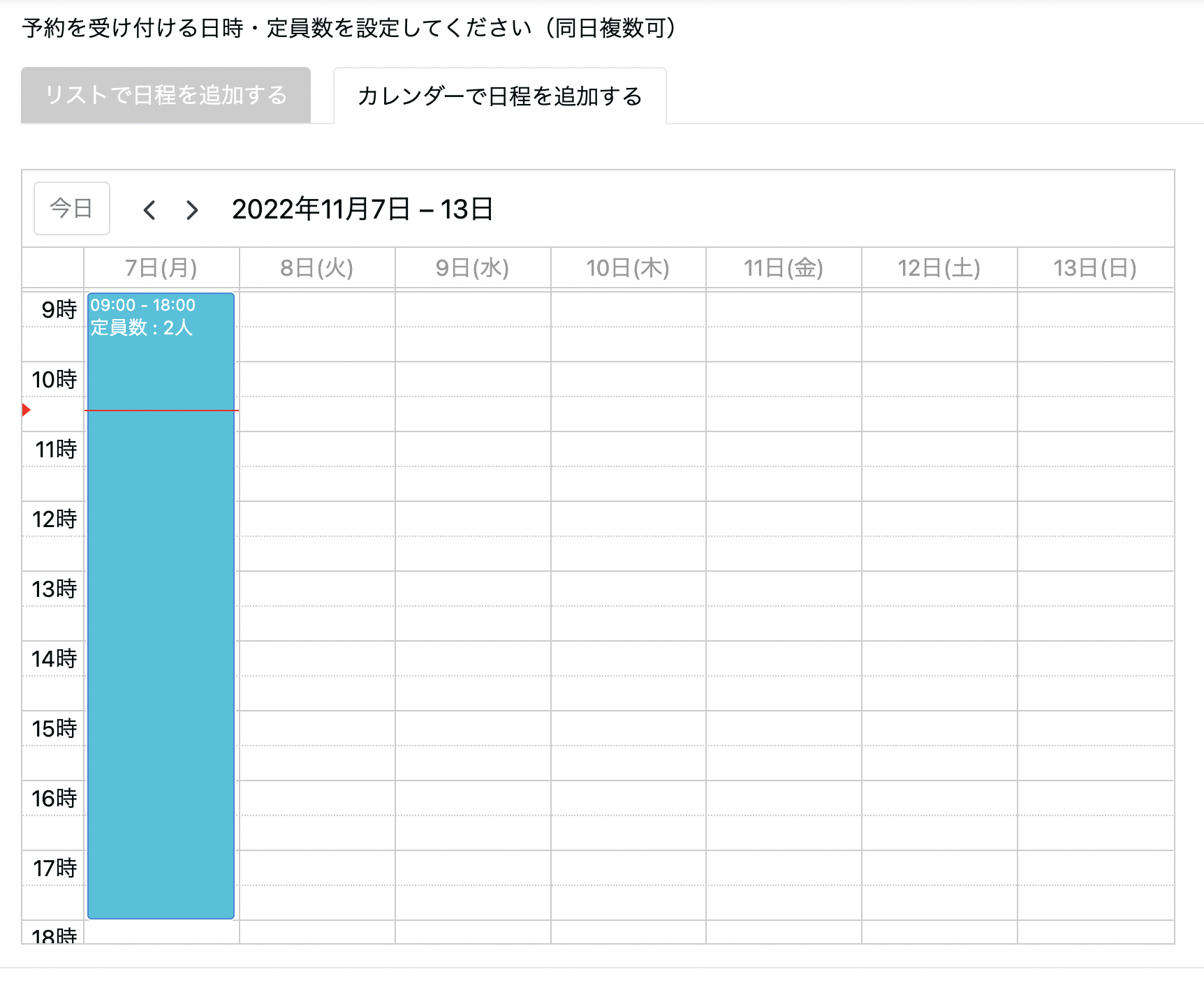Add slot at 13時 on Sunday 13日
The width and height of the screenshot is (1204, 983).
[x=1095, y=589]
